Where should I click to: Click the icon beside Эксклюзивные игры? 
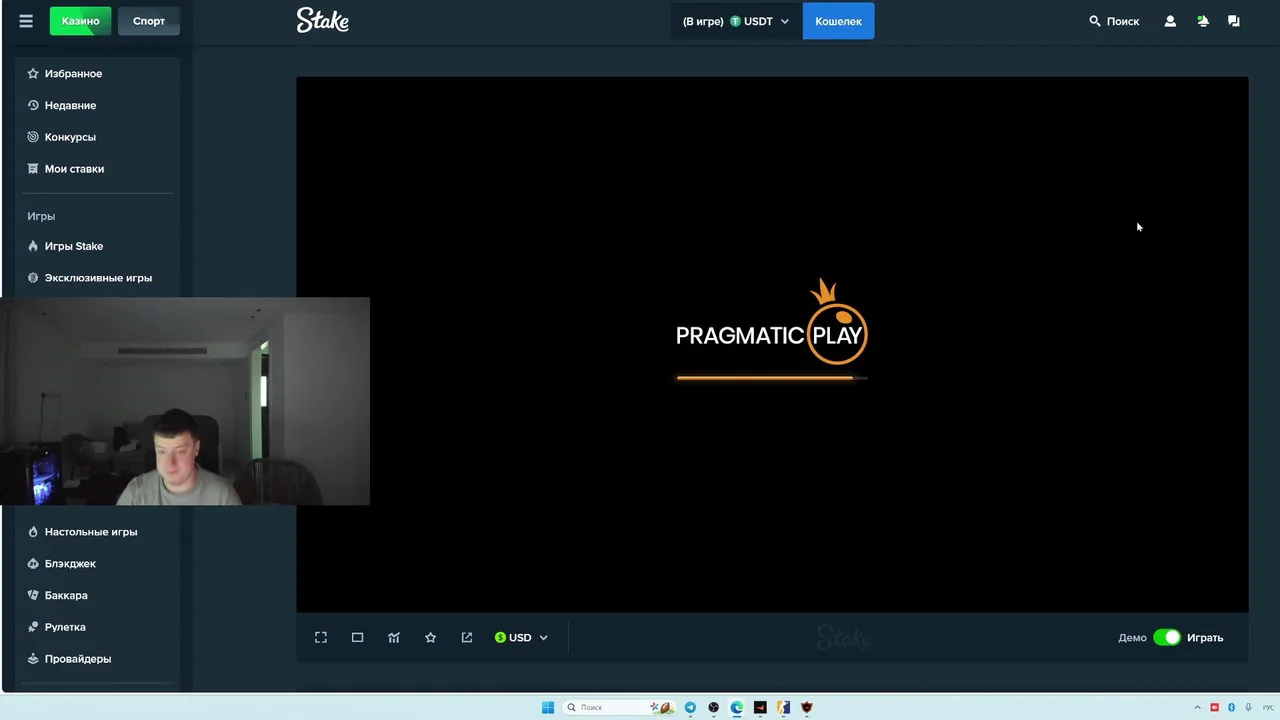[x=33, y=278]
